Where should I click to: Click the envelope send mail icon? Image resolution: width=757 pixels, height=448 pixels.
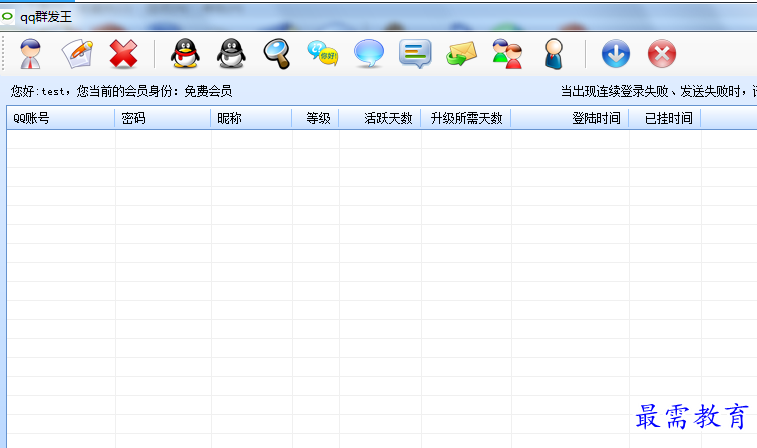461,54
